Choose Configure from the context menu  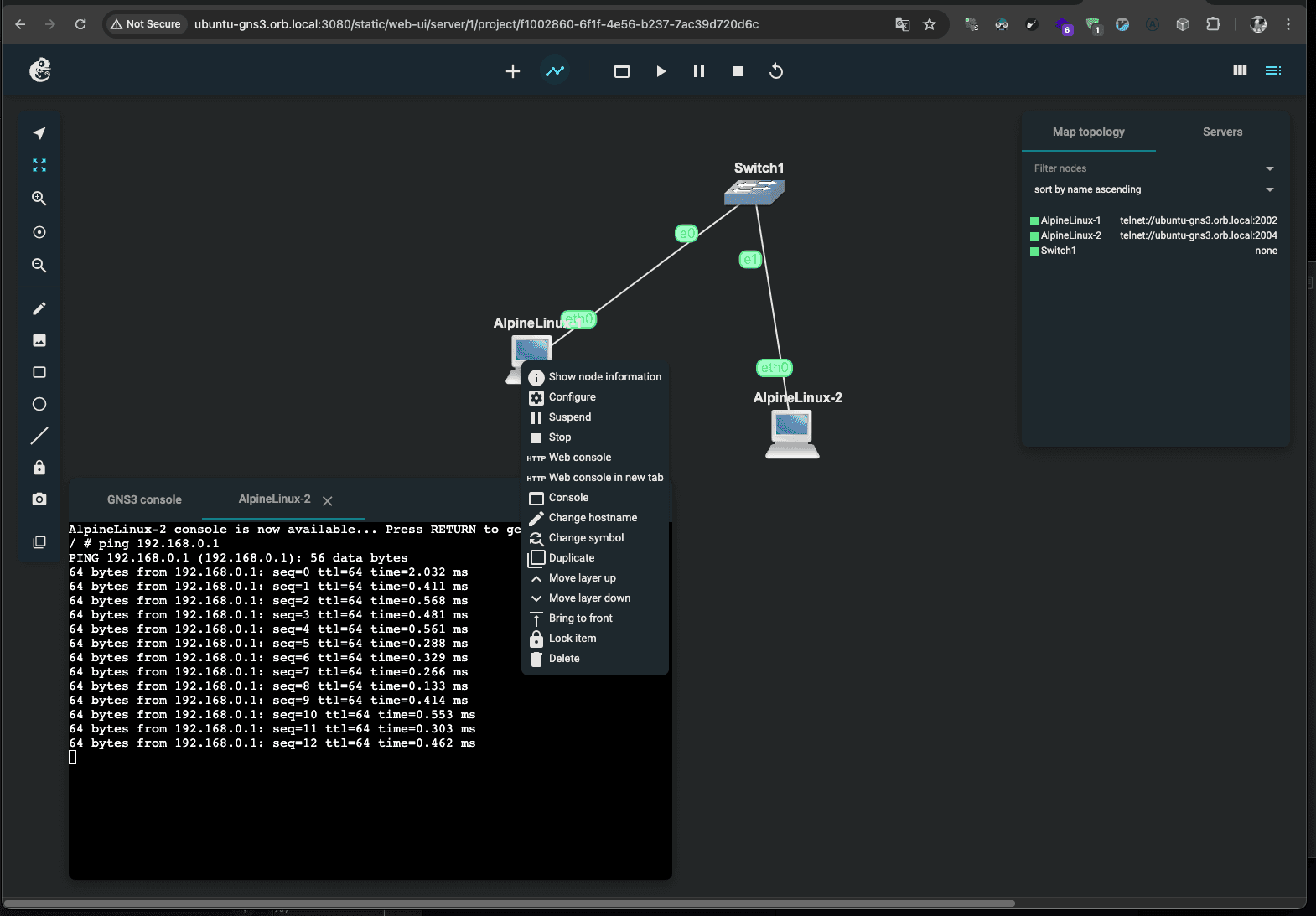(573, 397)
